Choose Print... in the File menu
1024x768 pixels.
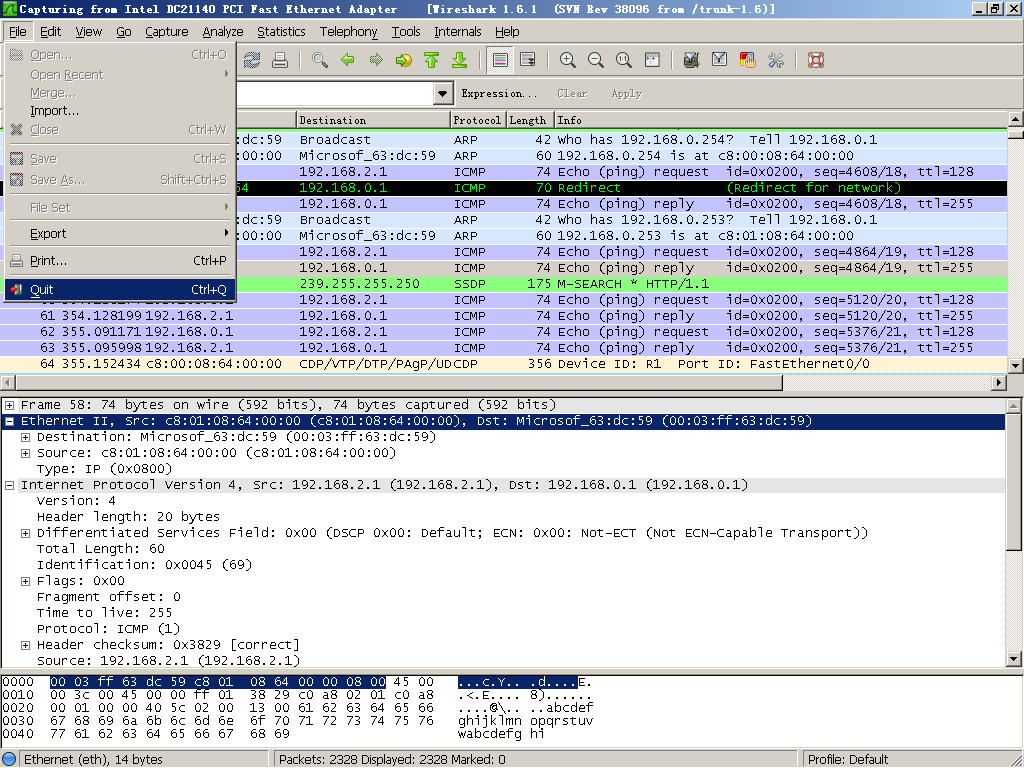pos(120,261)
